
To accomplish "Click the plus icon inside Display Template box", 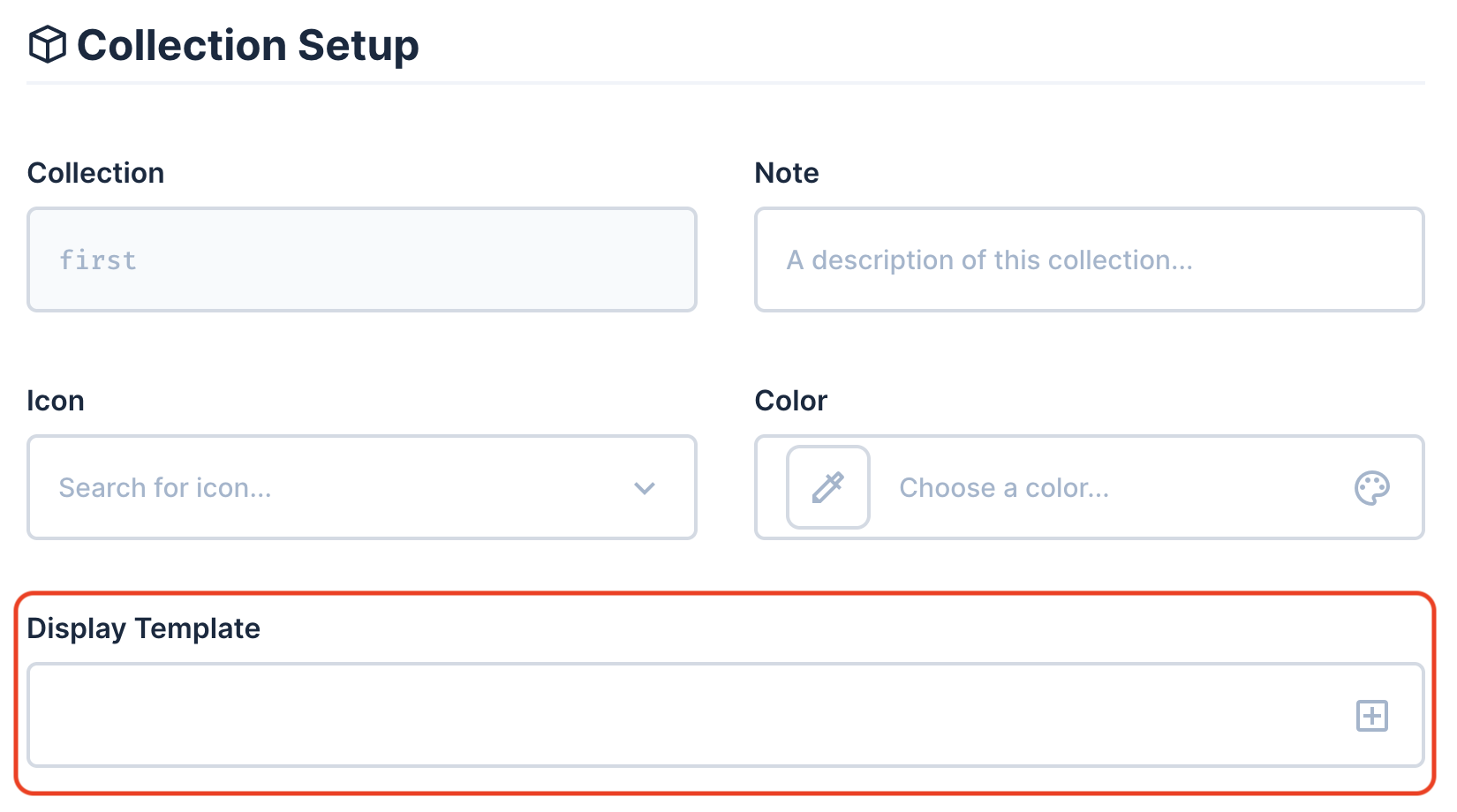I will click(x=1371, y=716).
